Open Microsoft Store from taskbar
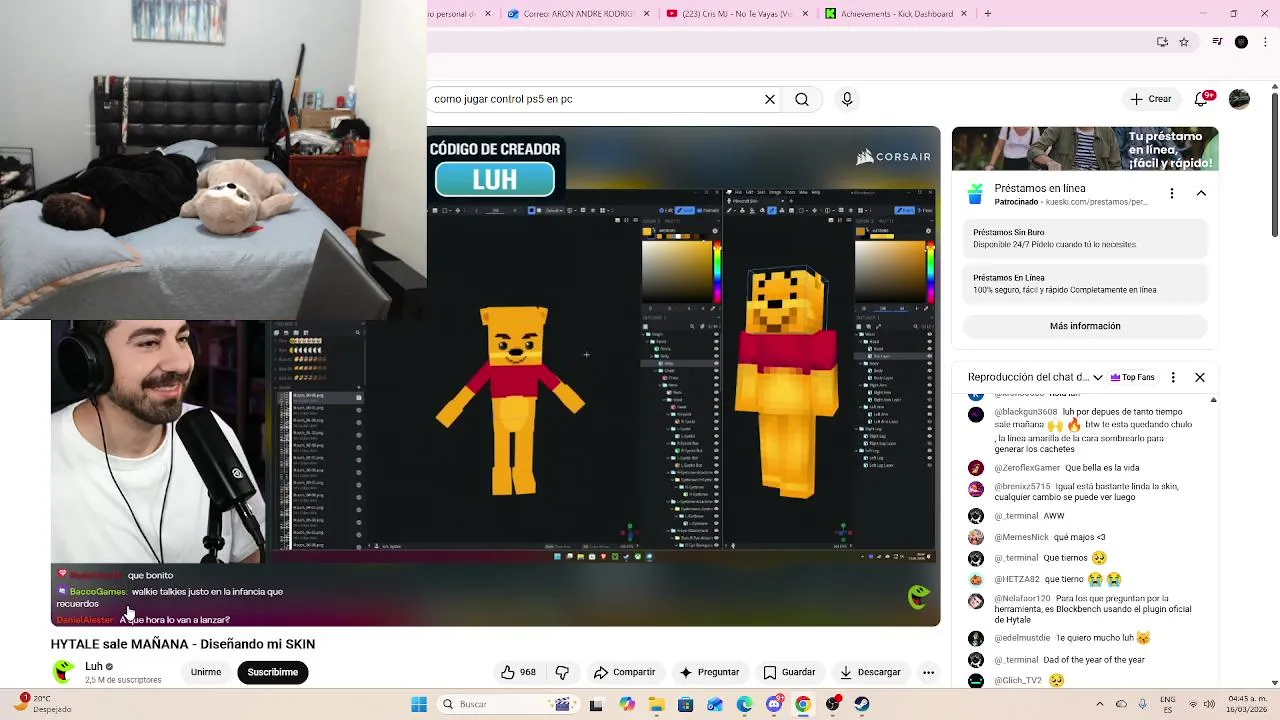The height and width of the screenshot is (720, 1280). (x=685, y=704)
